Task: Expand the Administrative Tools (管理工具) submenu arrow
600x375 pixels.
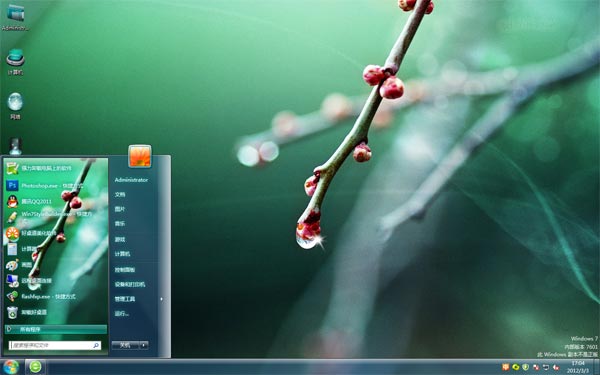Action: point(161,299)
